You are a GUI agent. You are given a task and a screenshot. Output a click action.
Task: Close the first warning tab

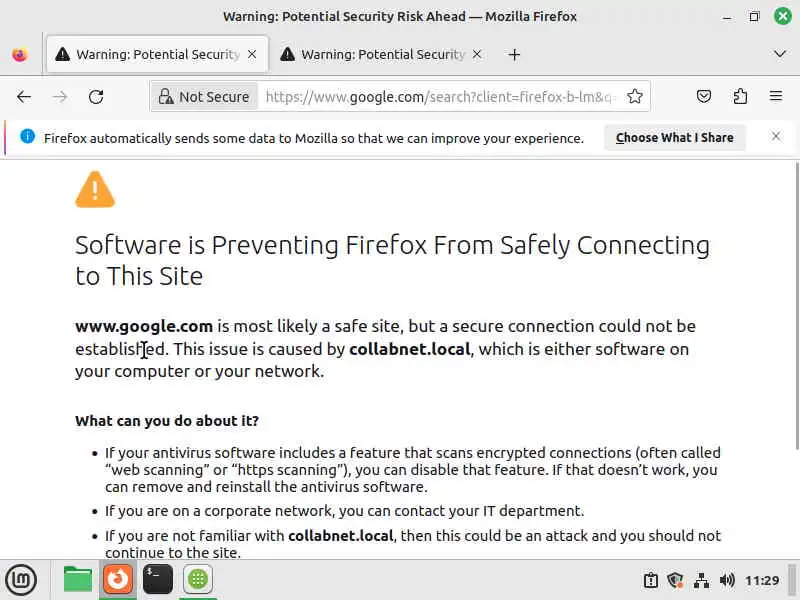252,55
